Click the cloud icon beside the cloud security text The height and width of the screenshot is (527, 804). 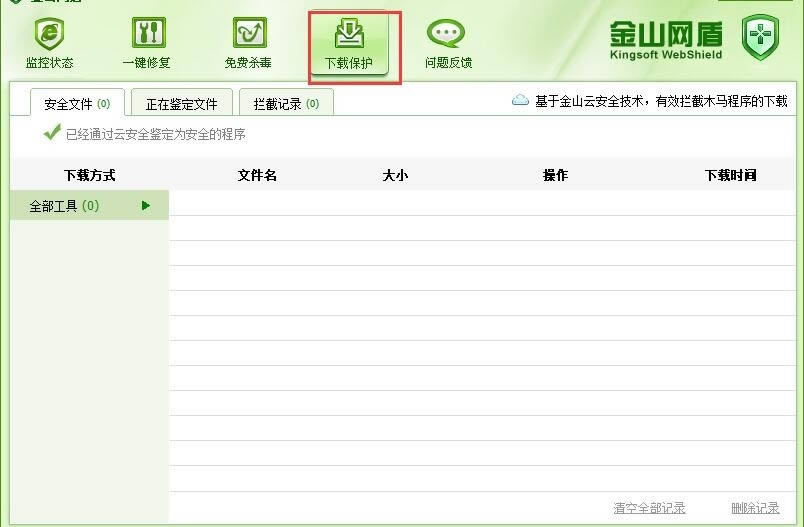[520, 100]
